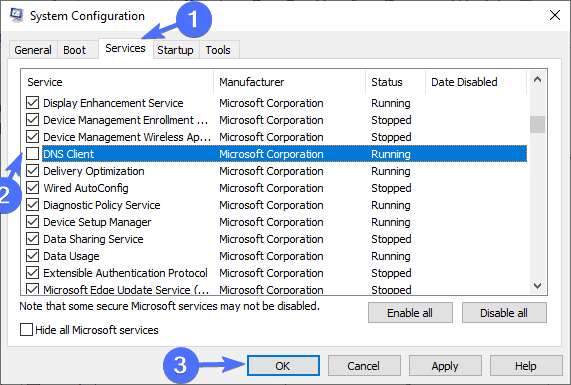Go to the Startup tab

coord(175,50)
